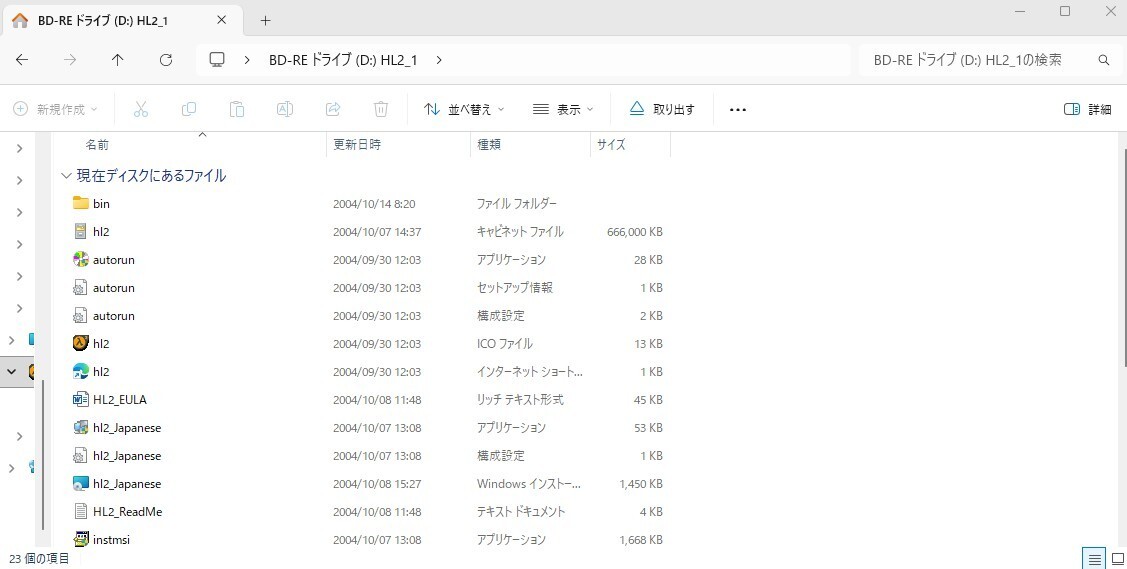Open the 表示 view dropdown
The width and height of the screenshot is (1127, 569).
[563, 109]
